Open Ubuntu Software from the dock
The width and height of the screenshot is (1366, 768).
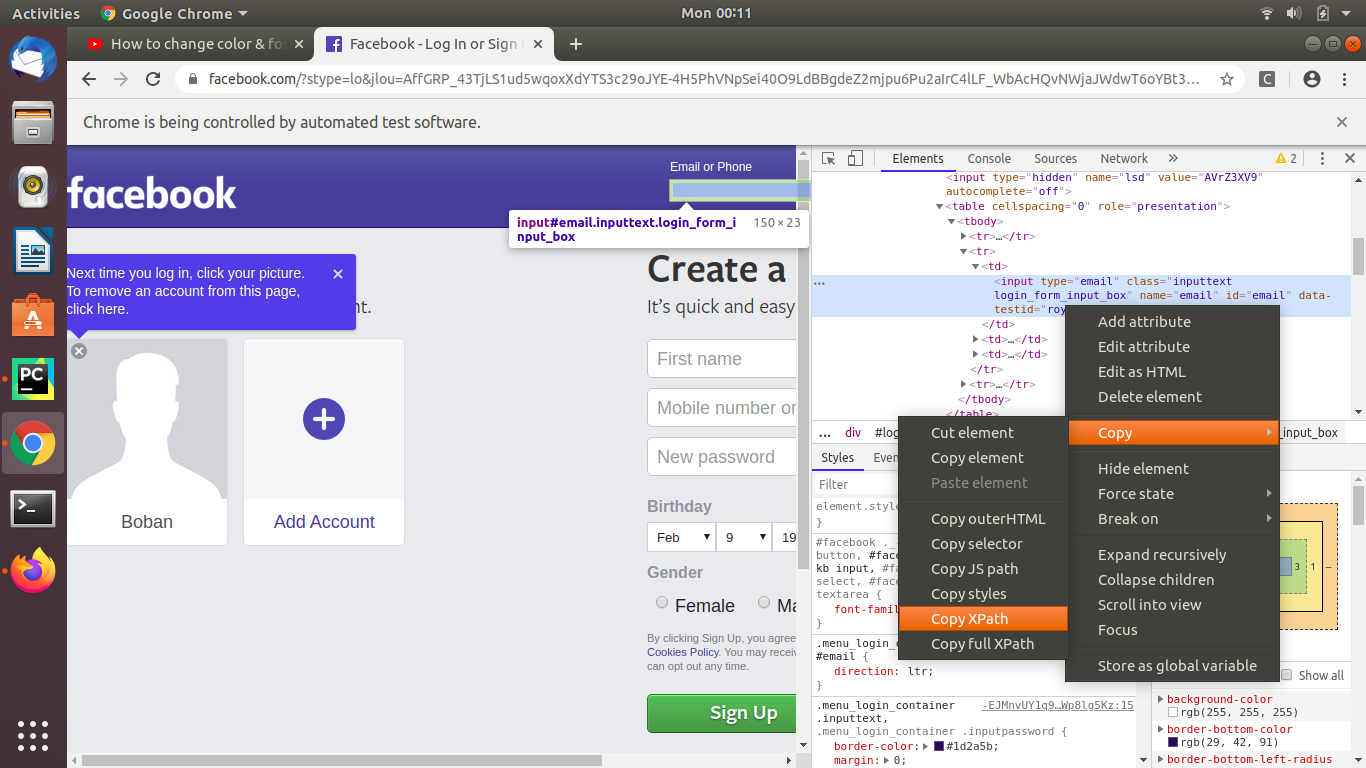point(33,315)
